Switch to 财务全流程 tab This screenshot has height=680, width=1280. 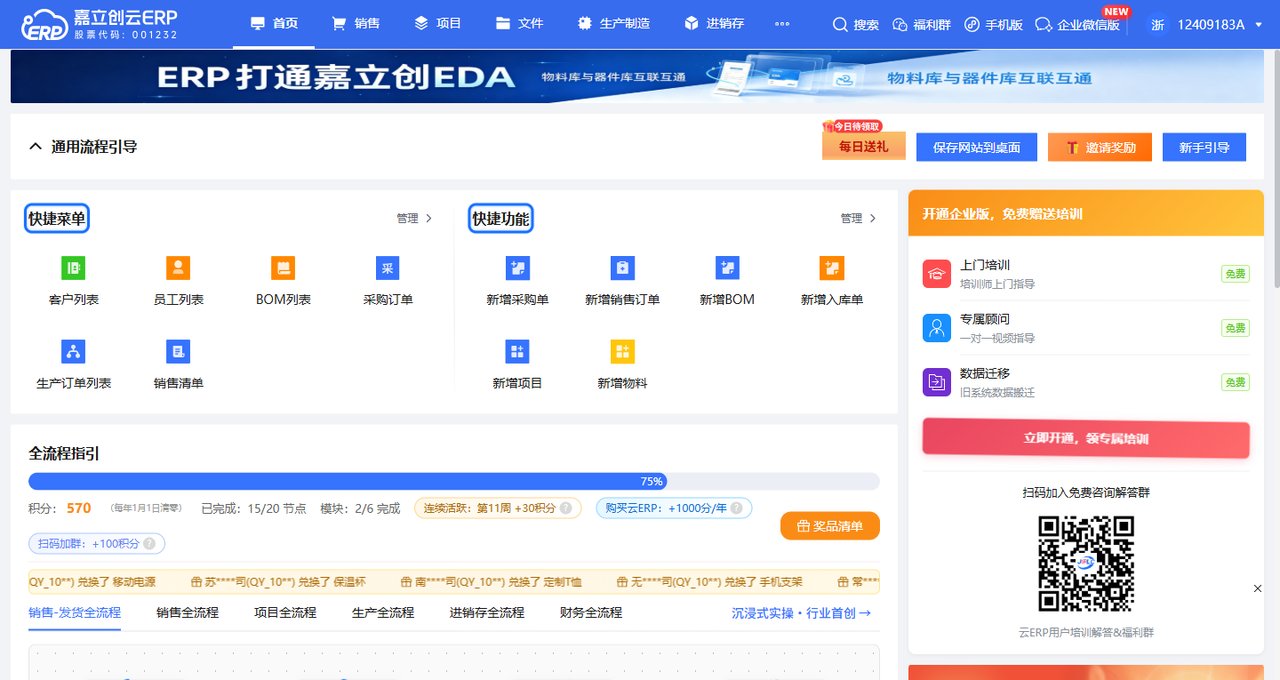(x=591, y=613)
